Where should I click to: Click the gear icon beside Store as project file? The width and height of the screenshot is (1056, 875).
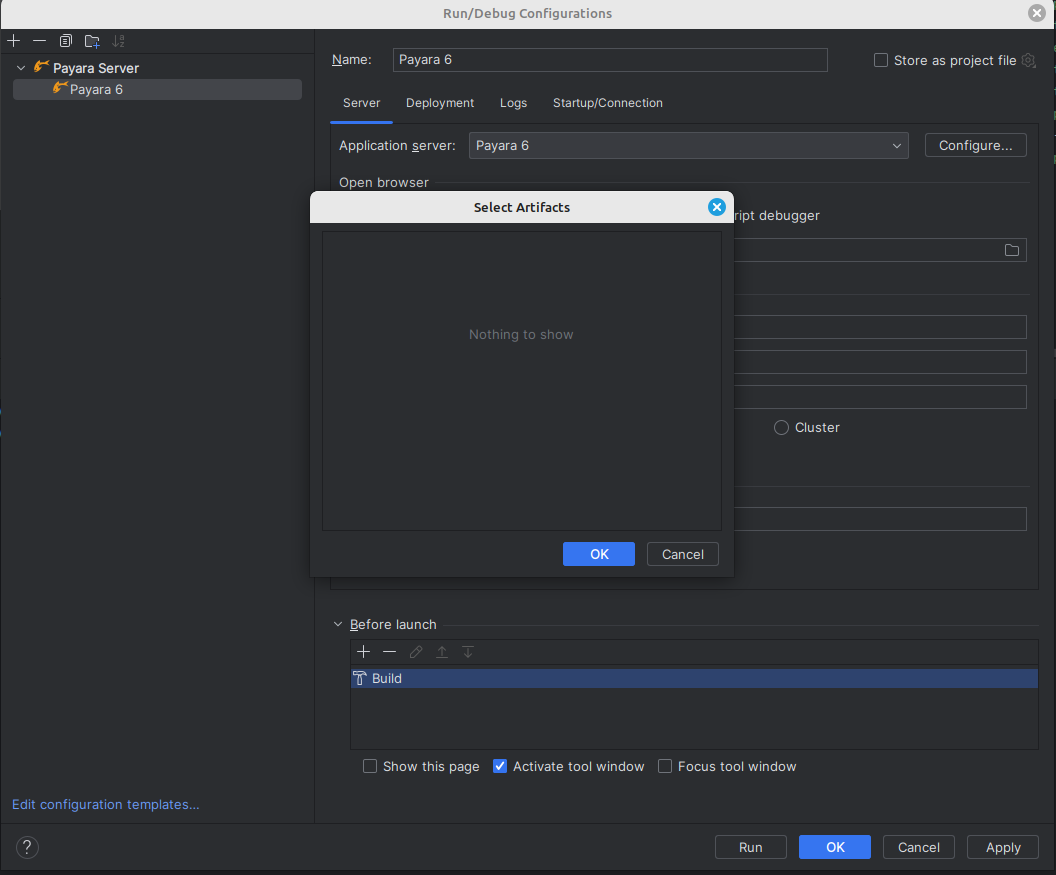tap(1028, 60)
